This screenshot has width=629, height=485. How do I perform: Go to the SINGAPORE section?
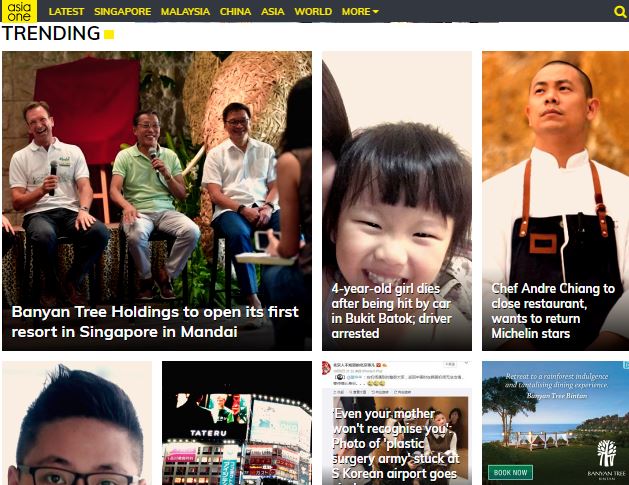(x=122, y=12)
